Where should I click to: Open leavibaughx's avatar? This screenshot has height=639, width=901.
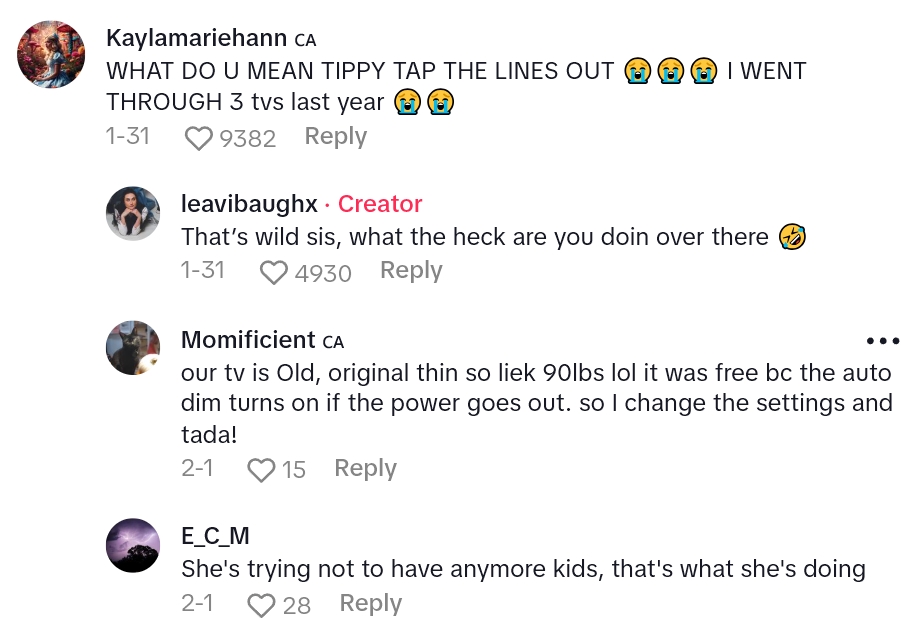[x=133, y=212]
